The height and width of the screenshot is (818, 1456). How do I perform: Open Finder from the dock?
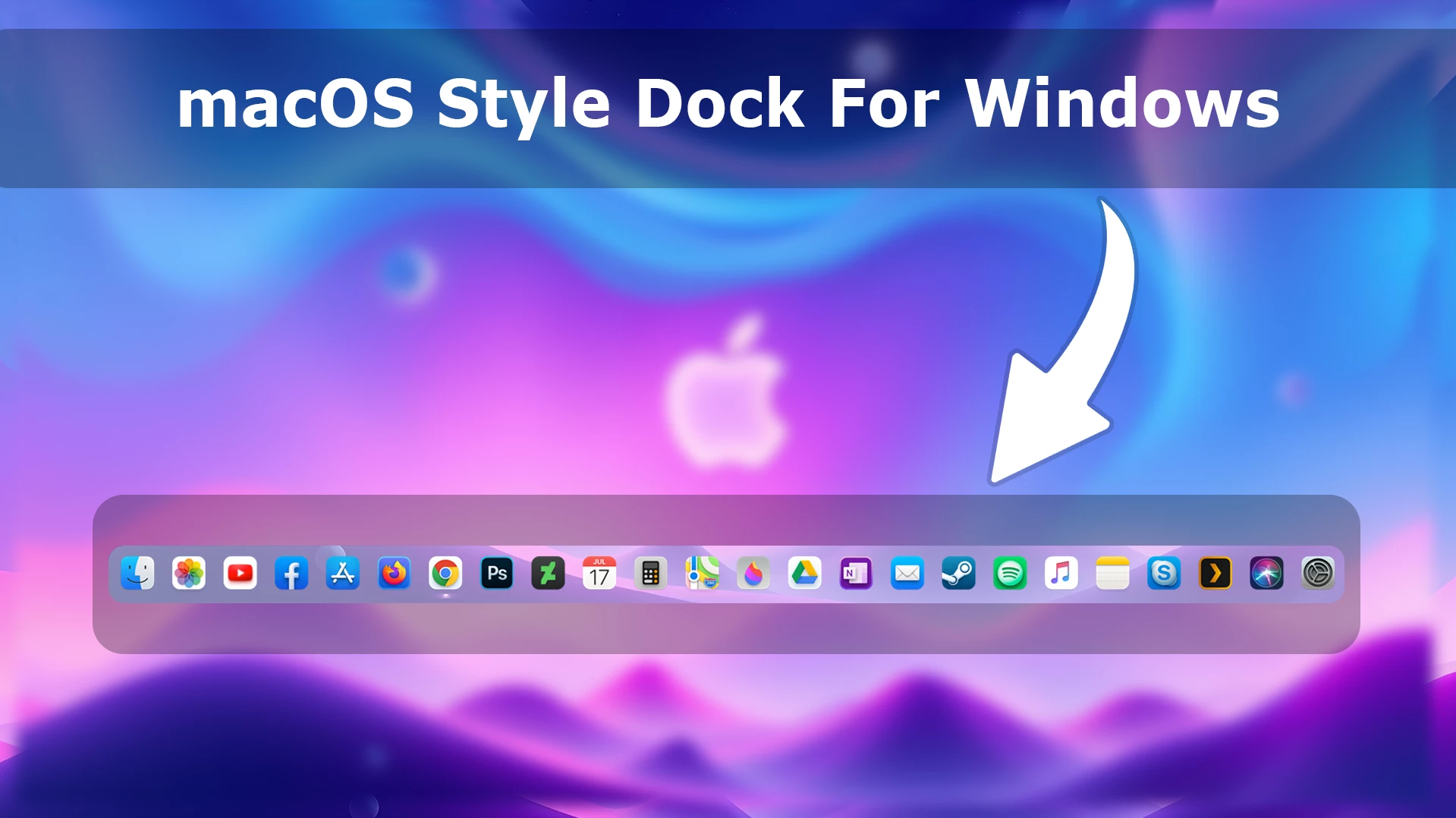pyautogui.click(x=137, y=574)
